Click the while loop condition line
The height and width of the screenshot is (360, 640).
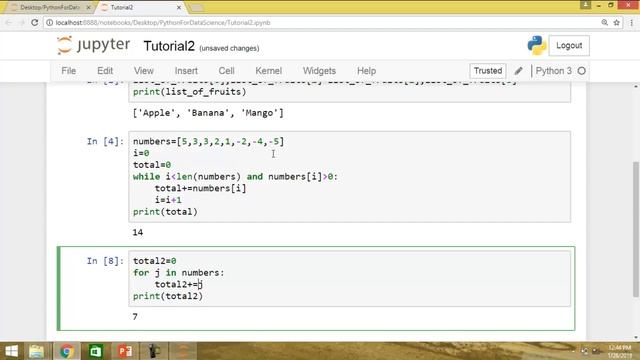pyautogui.click(x=235, y=177)
